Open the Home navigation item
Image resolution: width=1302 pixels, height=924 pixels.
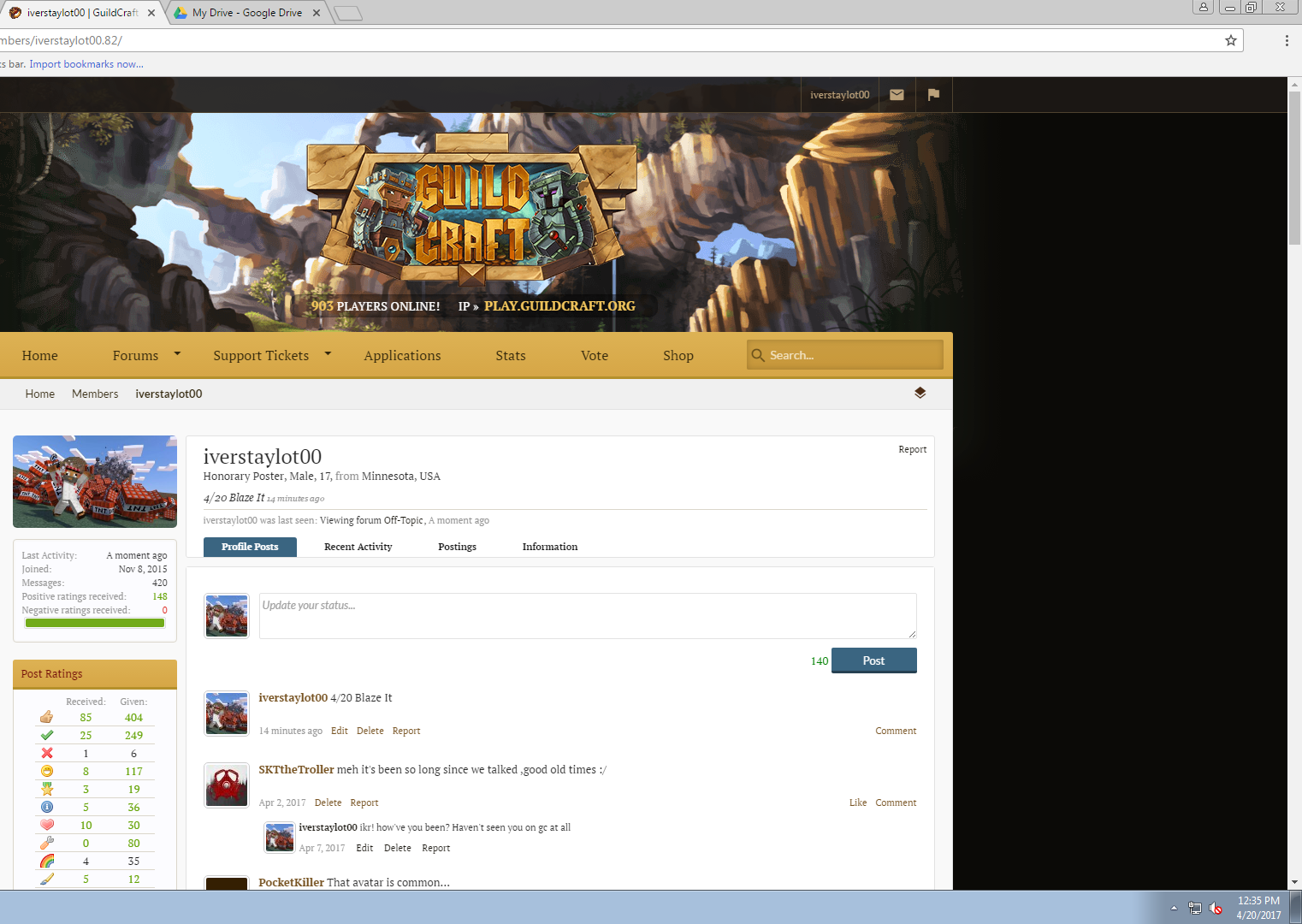(40, 355)
